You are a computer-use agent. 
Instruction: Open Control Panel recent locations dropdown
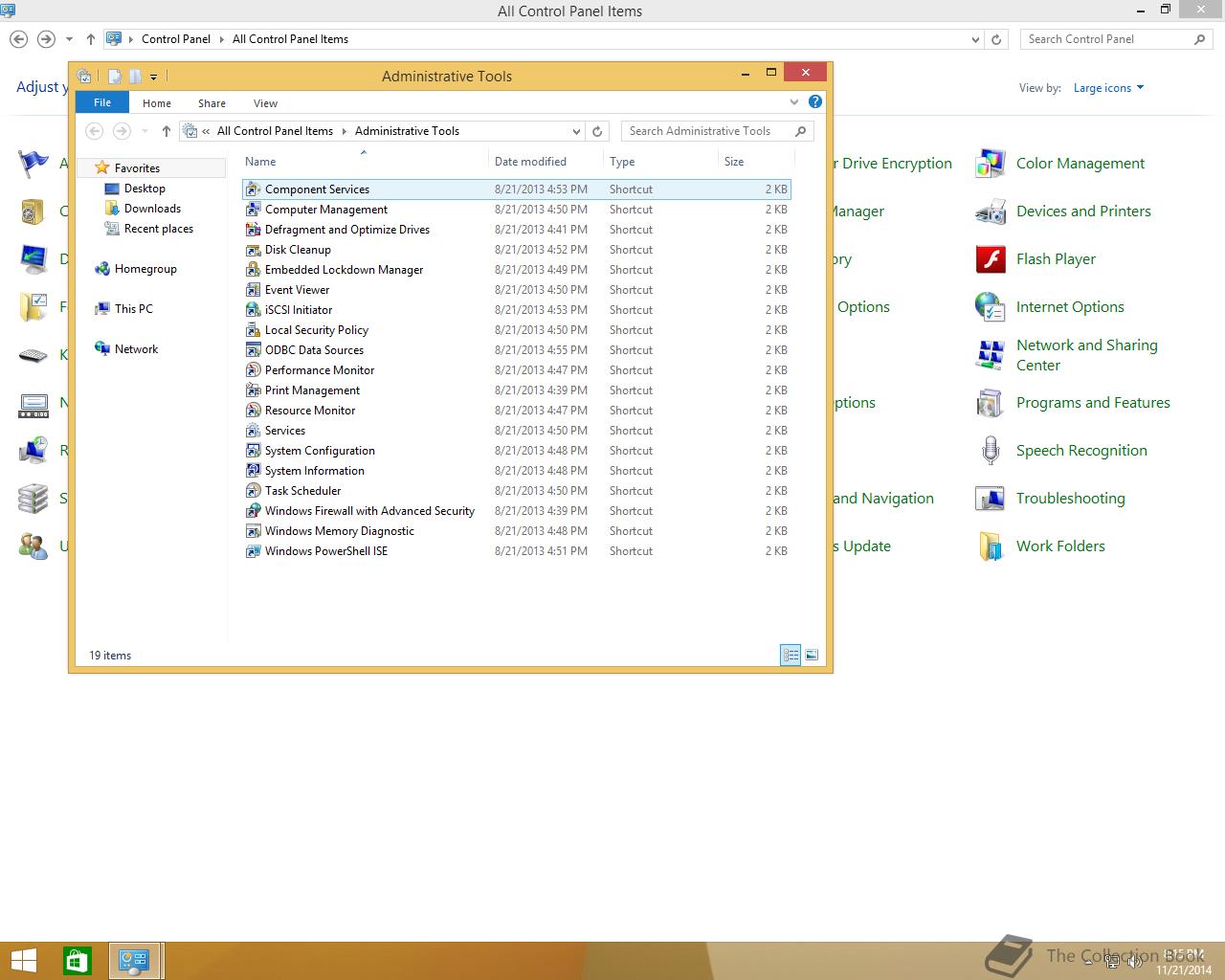69,39
